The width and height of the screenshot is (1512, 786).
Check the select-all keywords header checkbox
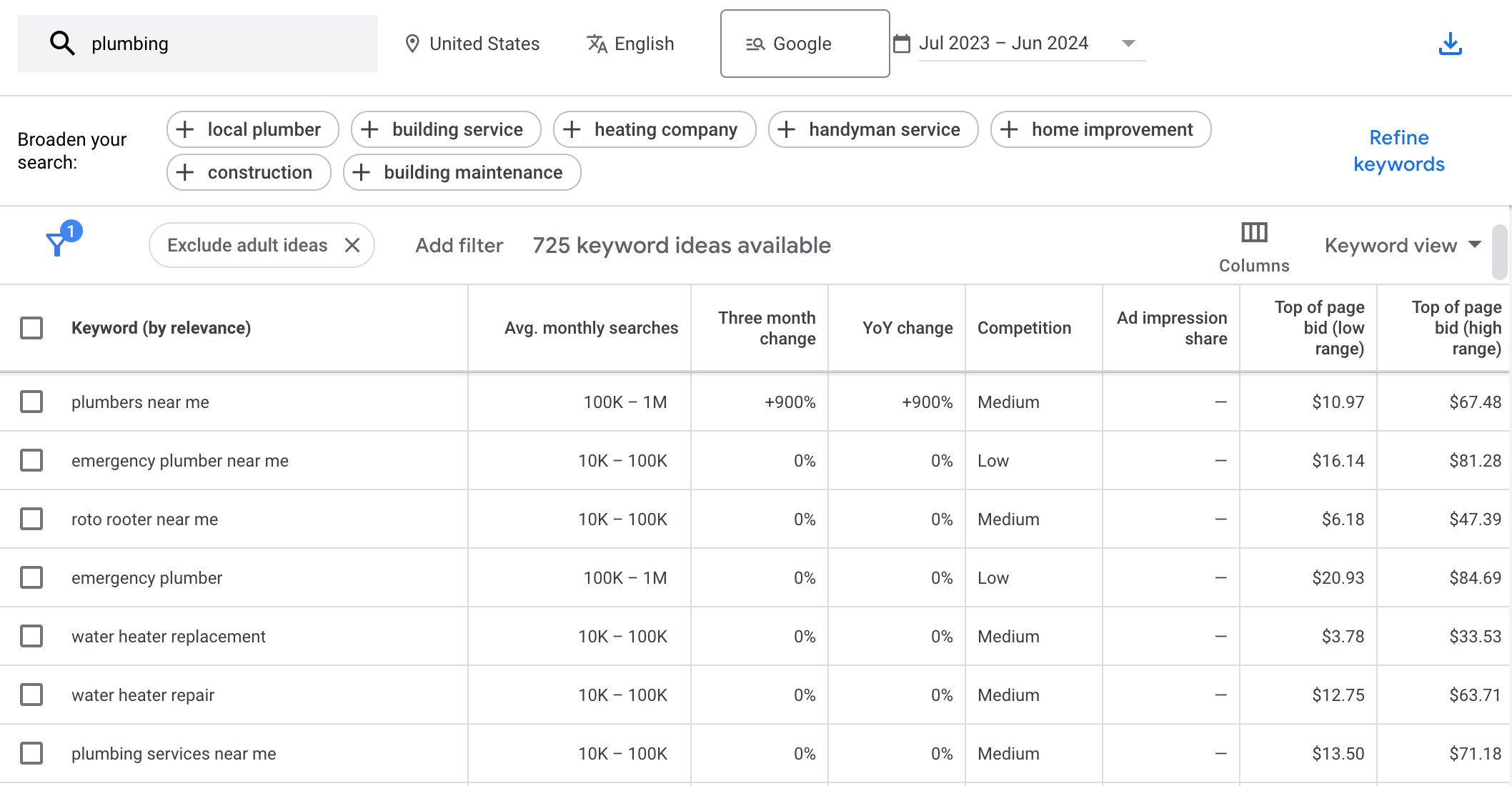(x=31, y=328)
